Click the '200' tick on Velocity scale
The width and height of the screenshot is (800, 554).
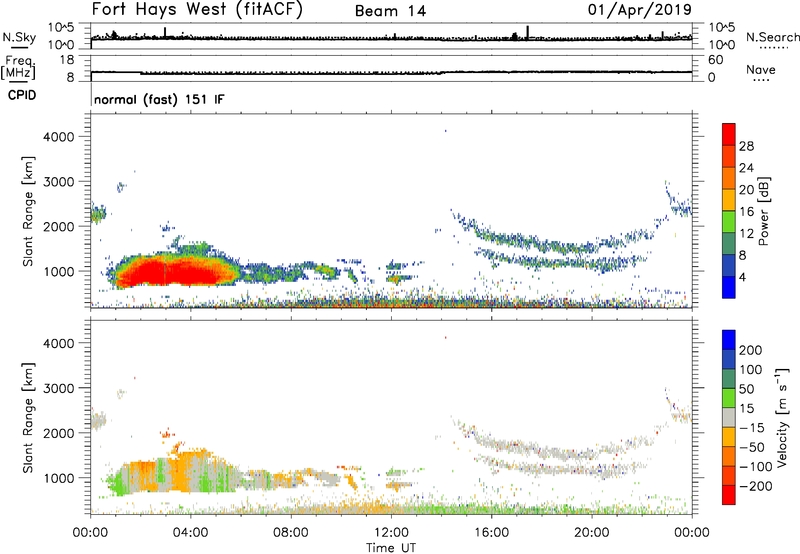coord(750,350)
